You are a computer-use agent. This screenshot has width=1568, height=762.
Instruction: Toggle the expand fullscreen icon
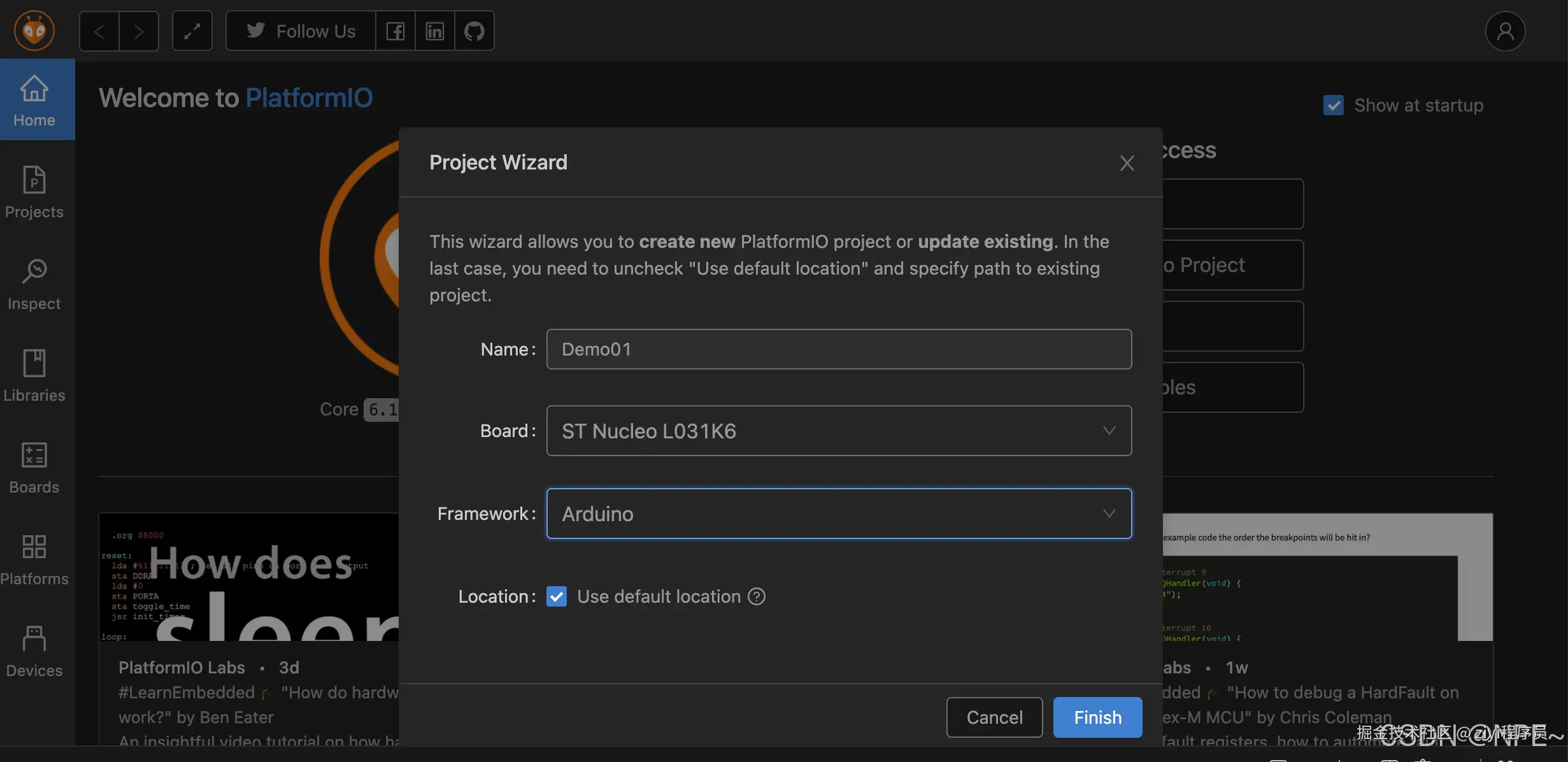tap(192, 31)
